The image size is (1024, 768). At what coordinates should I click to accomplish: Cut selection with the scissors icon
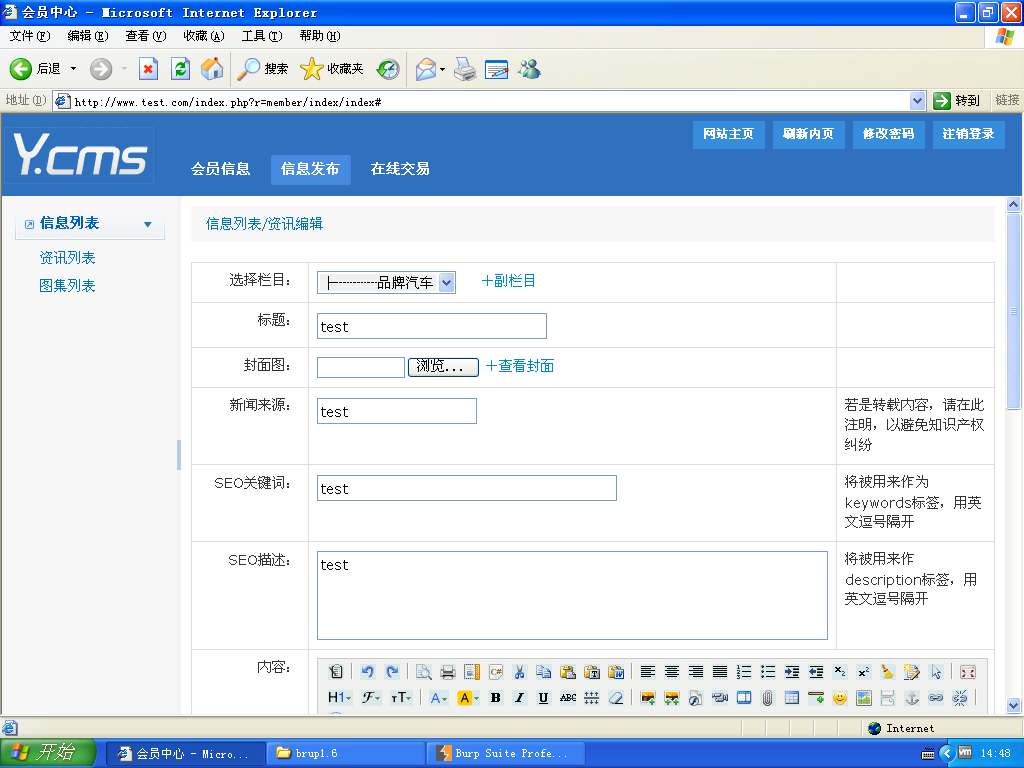pyautogui.click(x=520, y=671)
